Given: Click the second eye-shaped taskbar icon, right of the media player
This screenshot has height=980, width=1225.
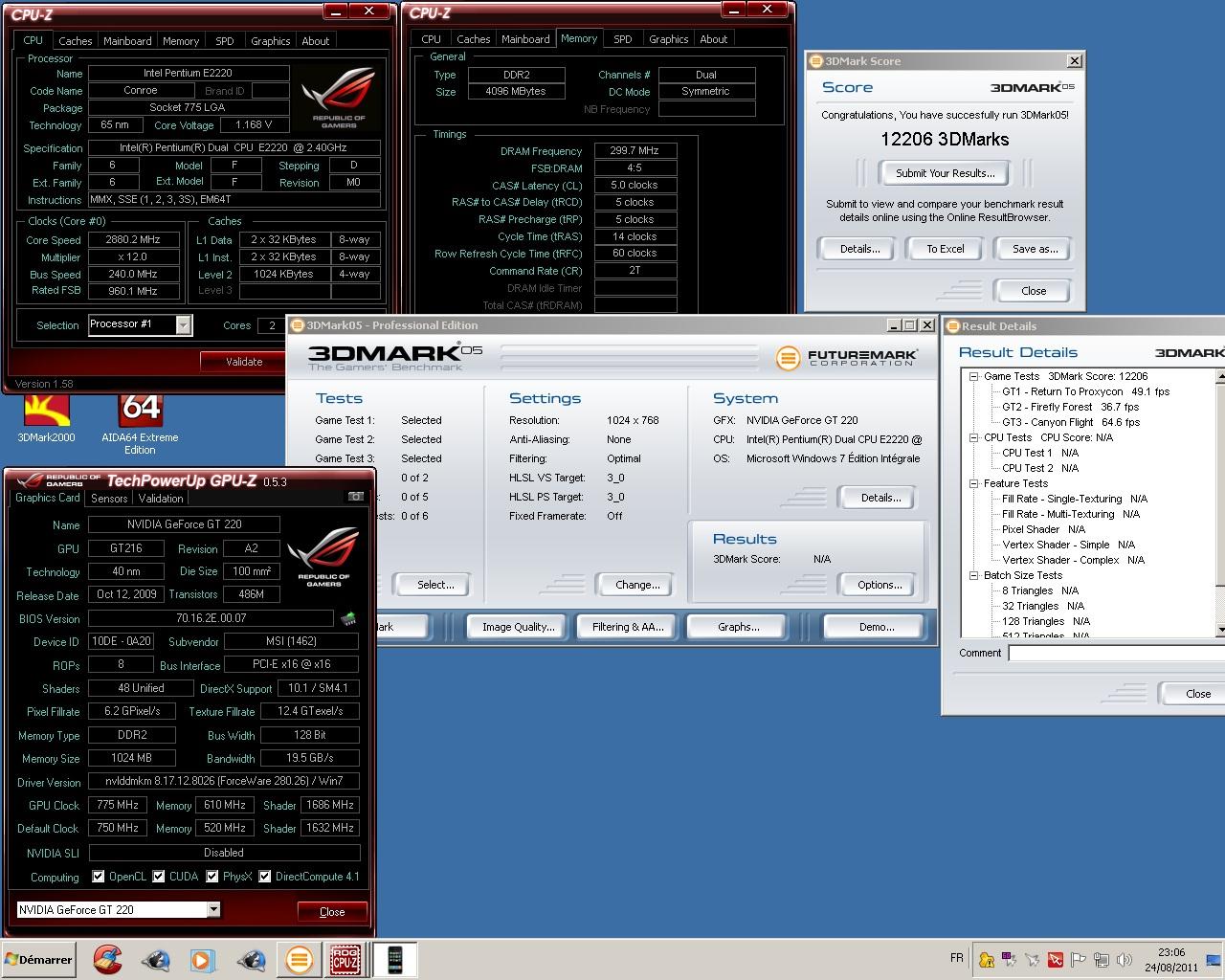Looking at the screenshot, I should [x=251, y=959].
